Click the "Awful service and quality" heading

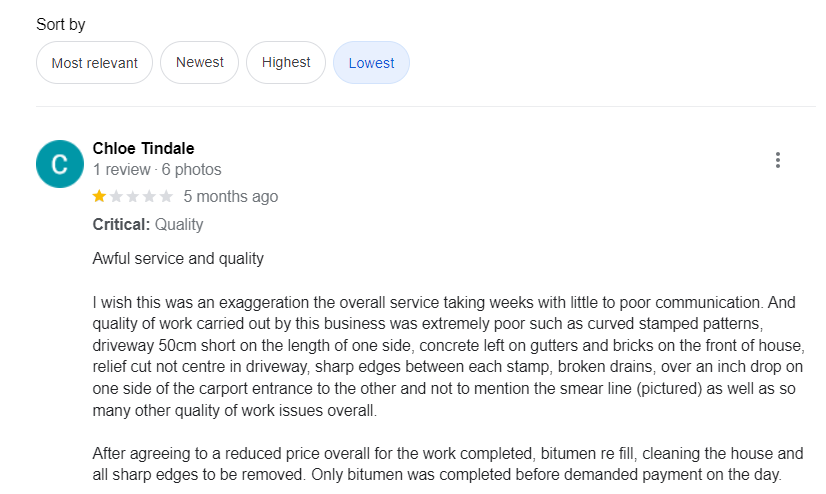178,259
